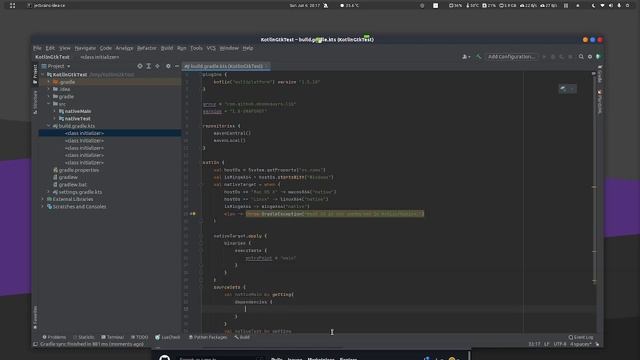Click the Stop icon in toolbar
640x360 pixels.
click(570, 57)
